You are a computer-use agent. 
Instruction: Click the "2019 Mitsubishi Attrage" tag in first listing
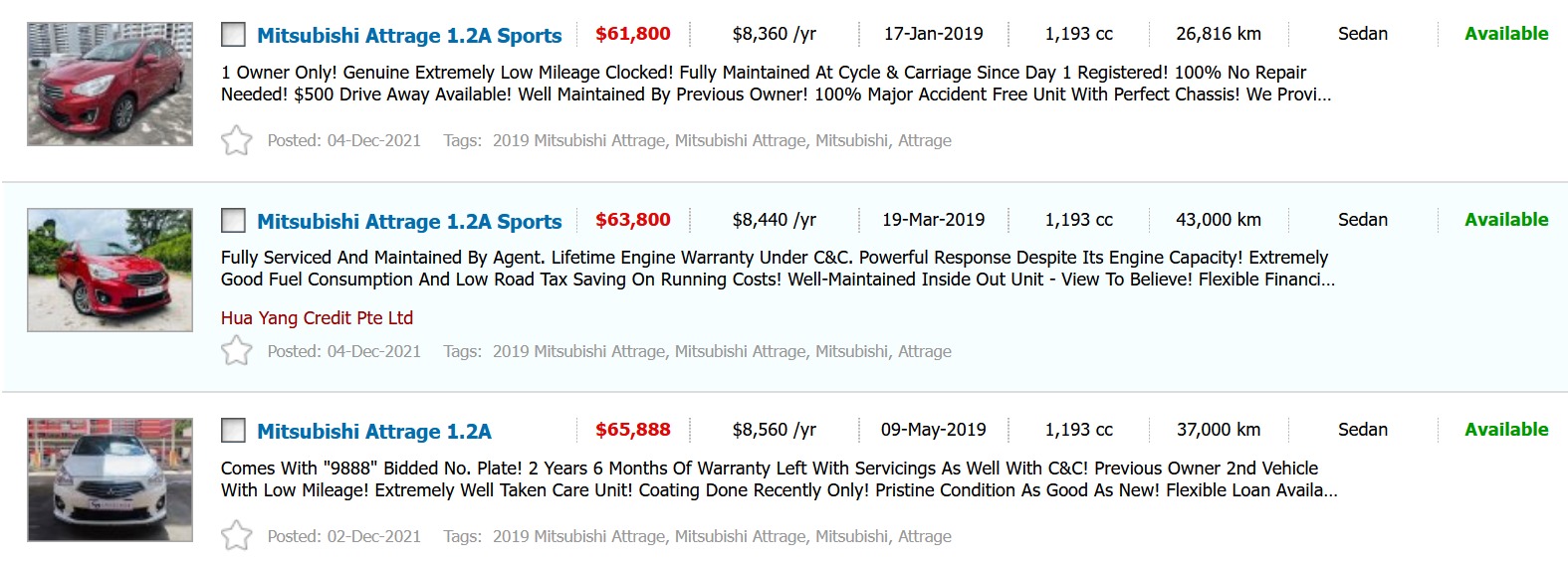(578, 141)
